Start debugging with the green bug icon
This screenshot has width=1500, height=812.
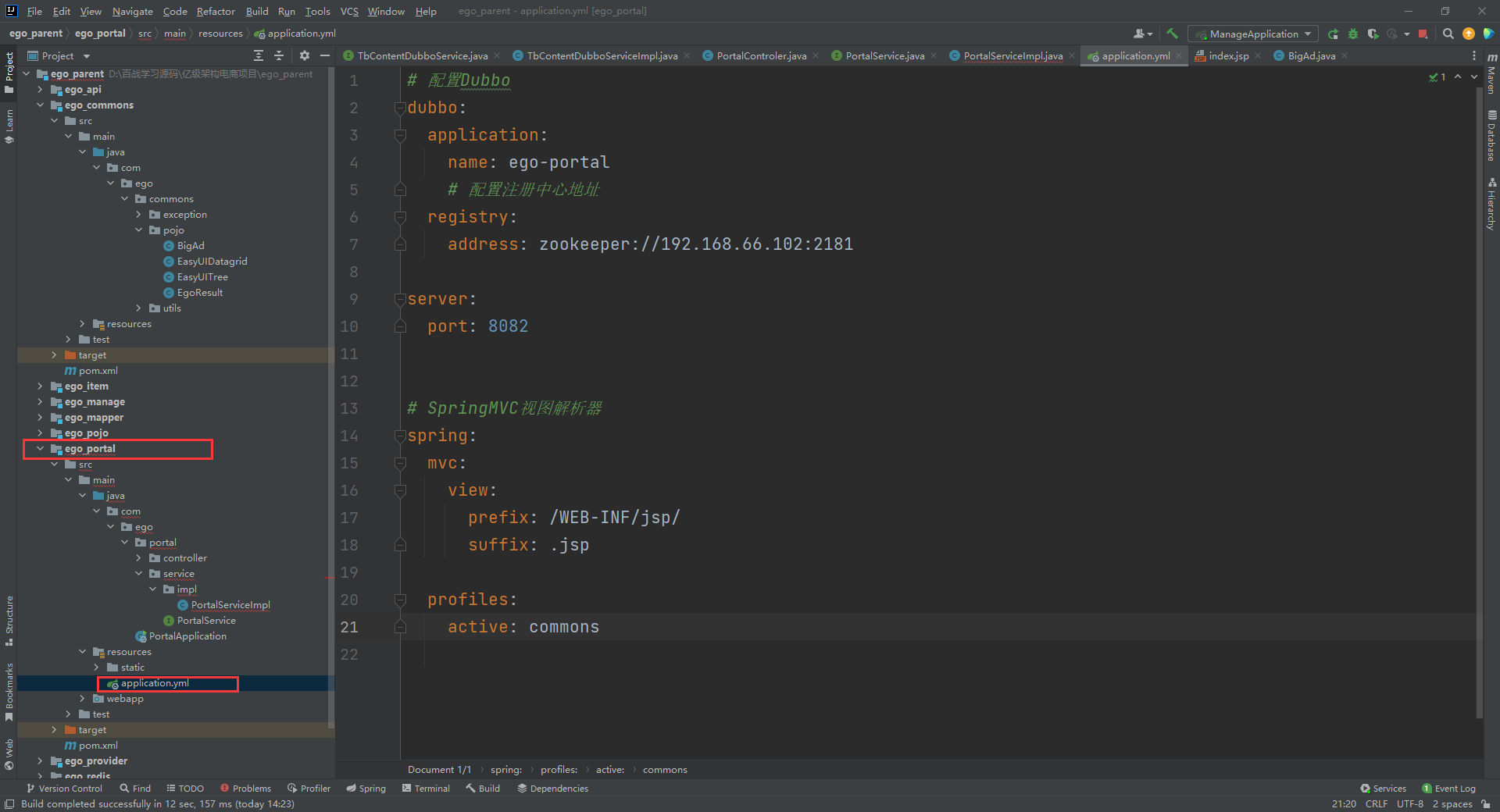coord(1353,34)
